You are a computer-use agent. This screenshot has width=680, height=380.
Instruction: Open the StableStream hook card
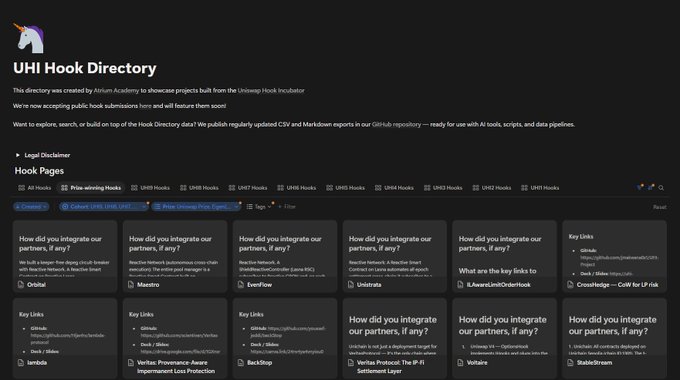tap(615, 338)
